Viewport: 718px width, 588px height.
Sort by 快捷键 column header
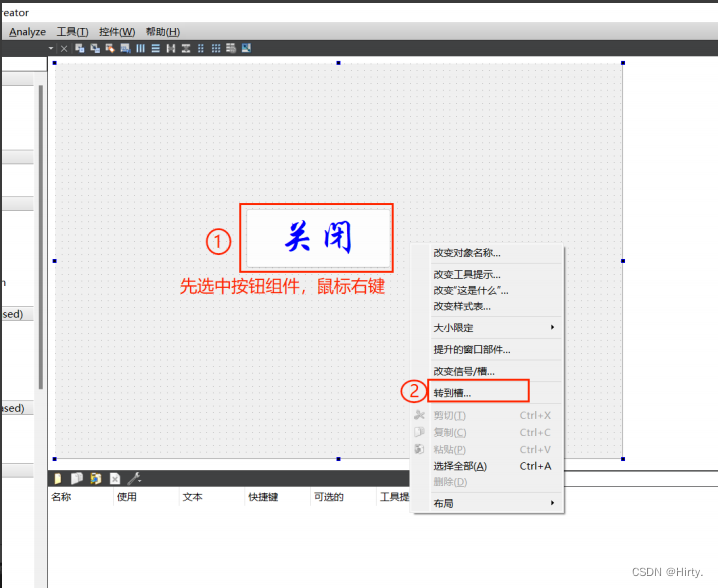coord(278,497)
